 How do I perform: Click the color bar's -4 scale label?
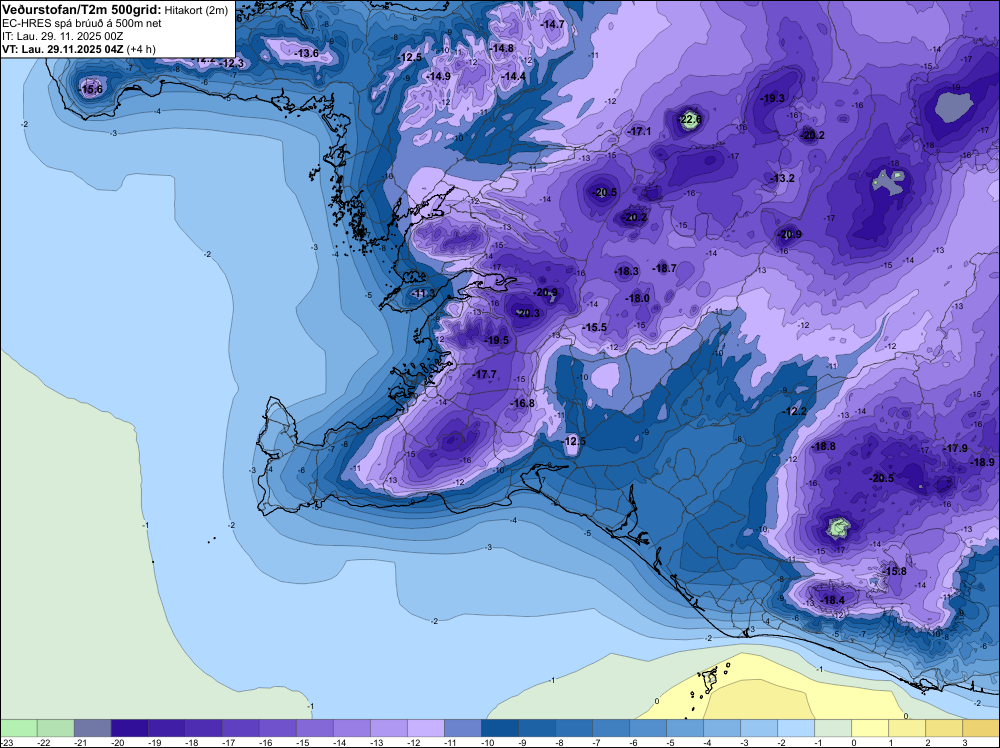pyautogui.click(x=709, y=742)
